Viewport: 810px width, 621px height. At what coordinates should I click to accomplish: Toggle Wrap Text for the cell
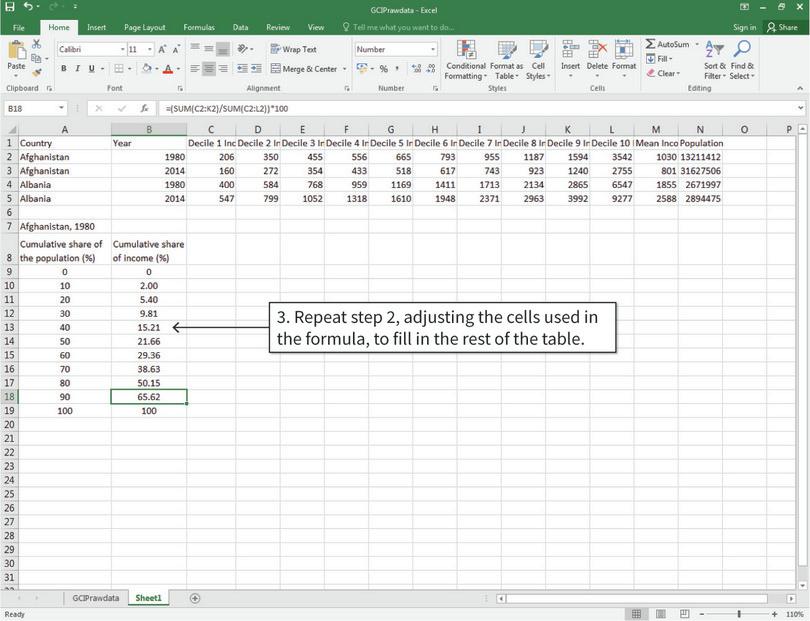click(x=294, y=47)
